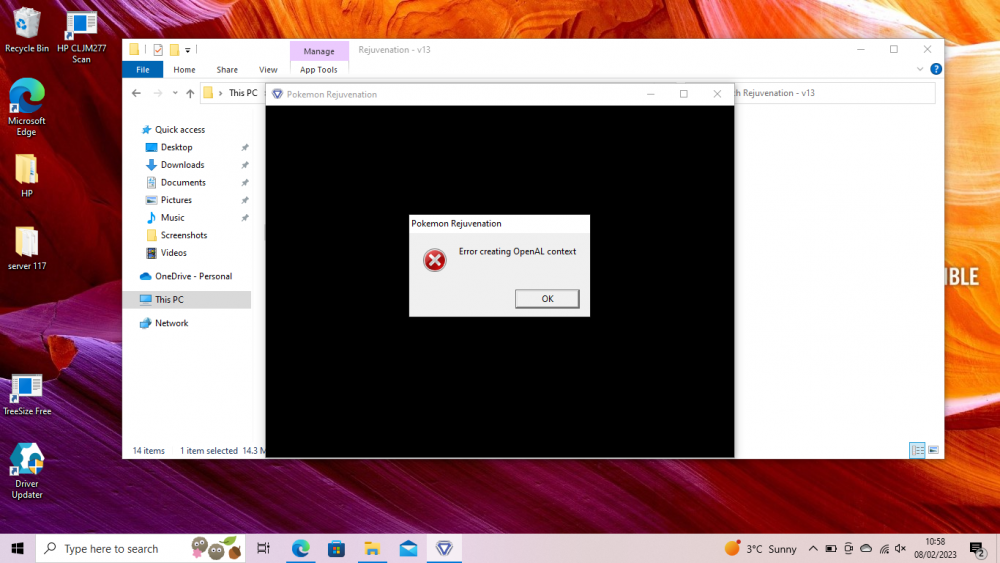Open Pictures in the navigation pane
The height and width of the screenshot is (563, 1000).
click(x=176, y=200)
